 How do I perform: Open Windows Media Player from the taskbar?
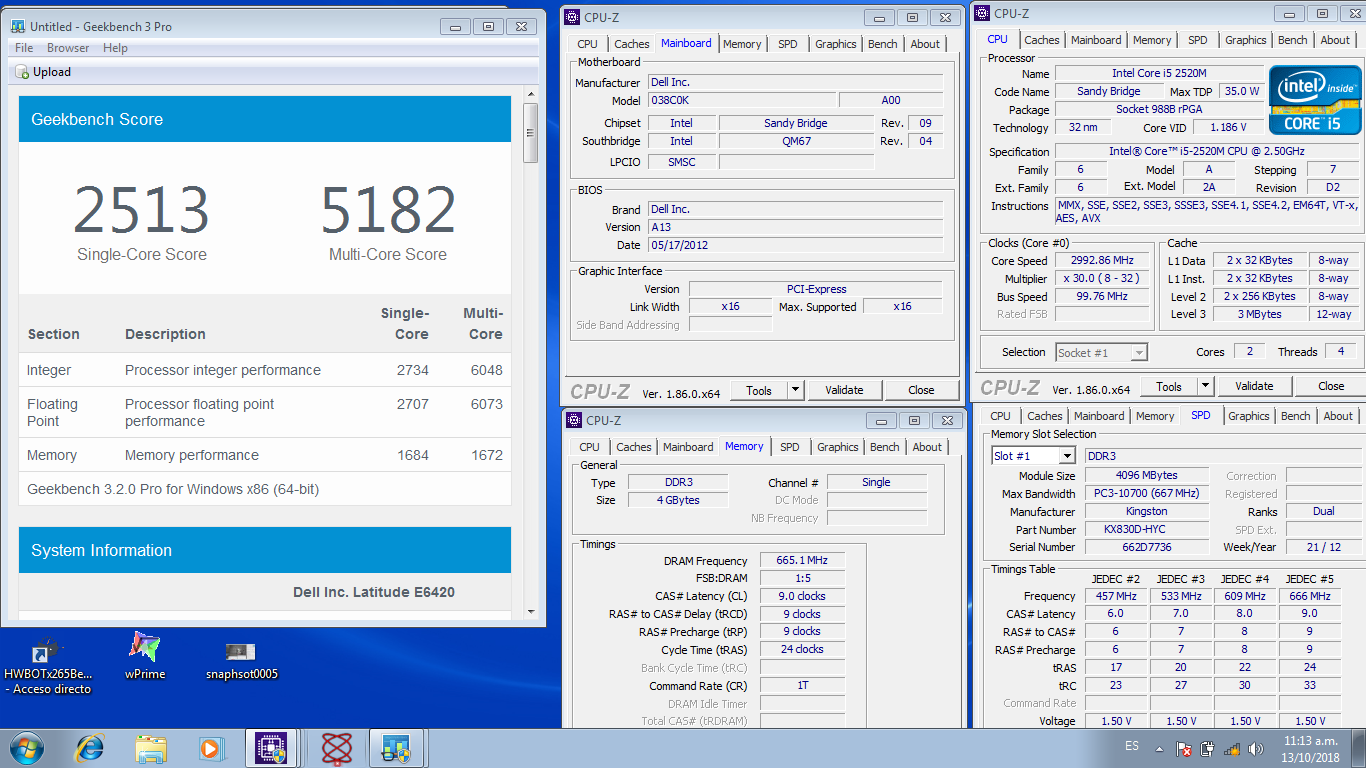(x=211, y=748)
